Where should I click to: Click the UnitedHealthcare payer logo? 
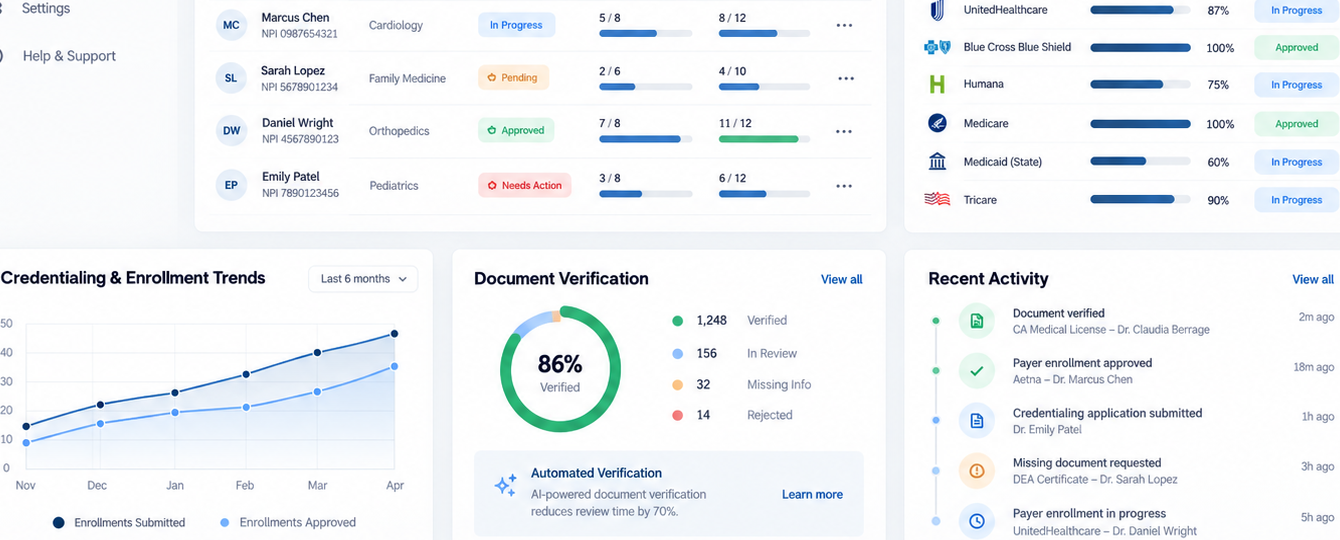point(937,10)
